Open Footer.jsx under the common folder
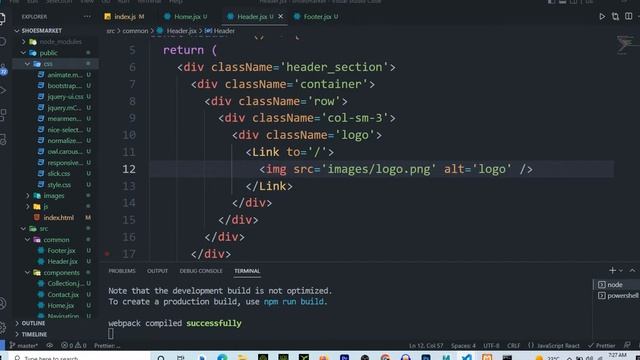This screenshot has width=640, height=360. [x=61, y=251]
